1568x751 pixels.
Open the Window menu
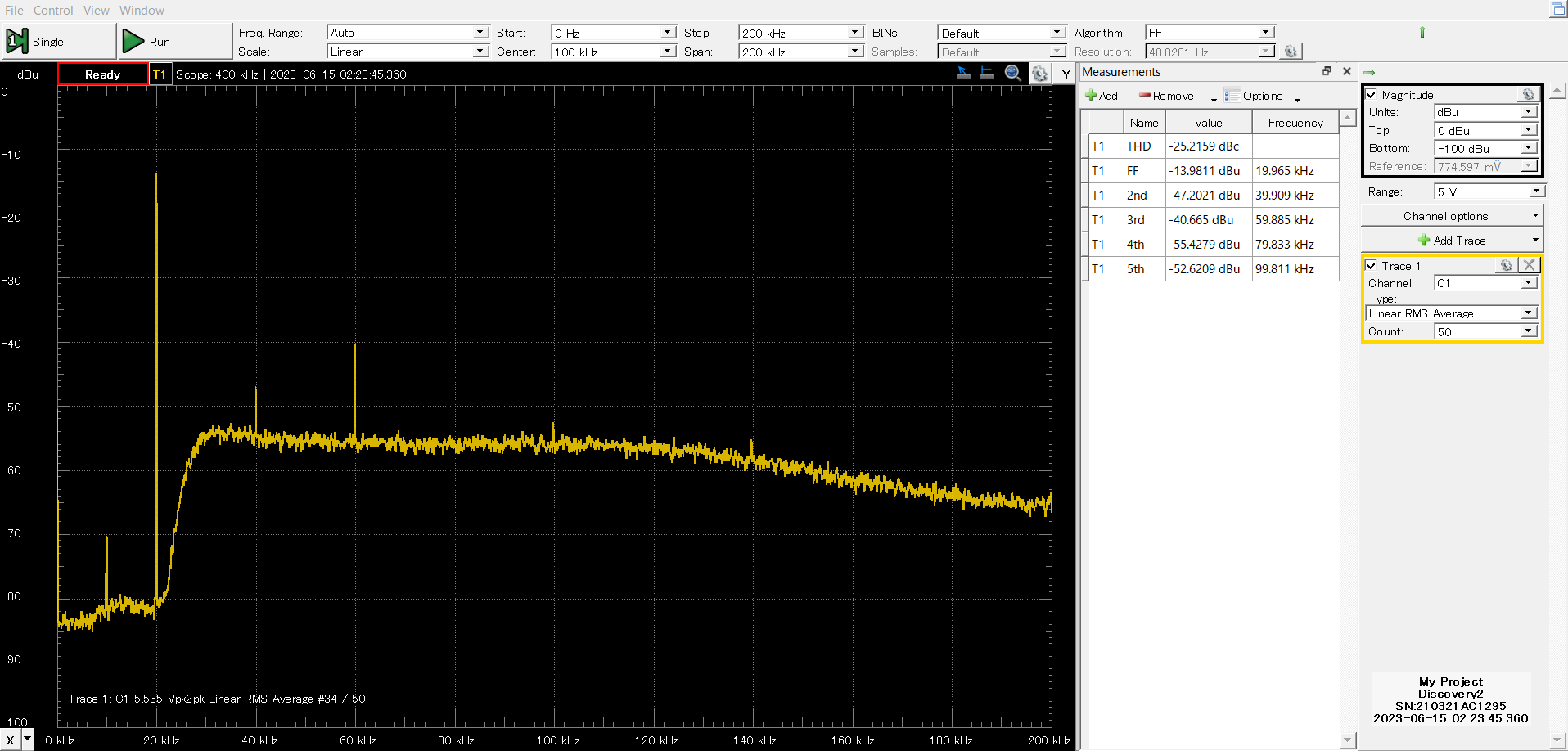(142, 10)
